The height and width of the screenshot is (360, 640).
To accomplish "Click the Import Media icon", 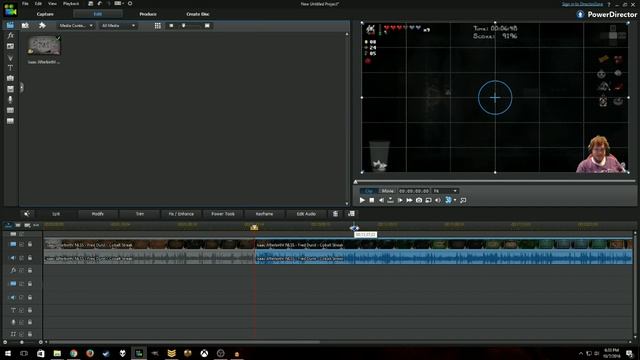I will (25, 25).
